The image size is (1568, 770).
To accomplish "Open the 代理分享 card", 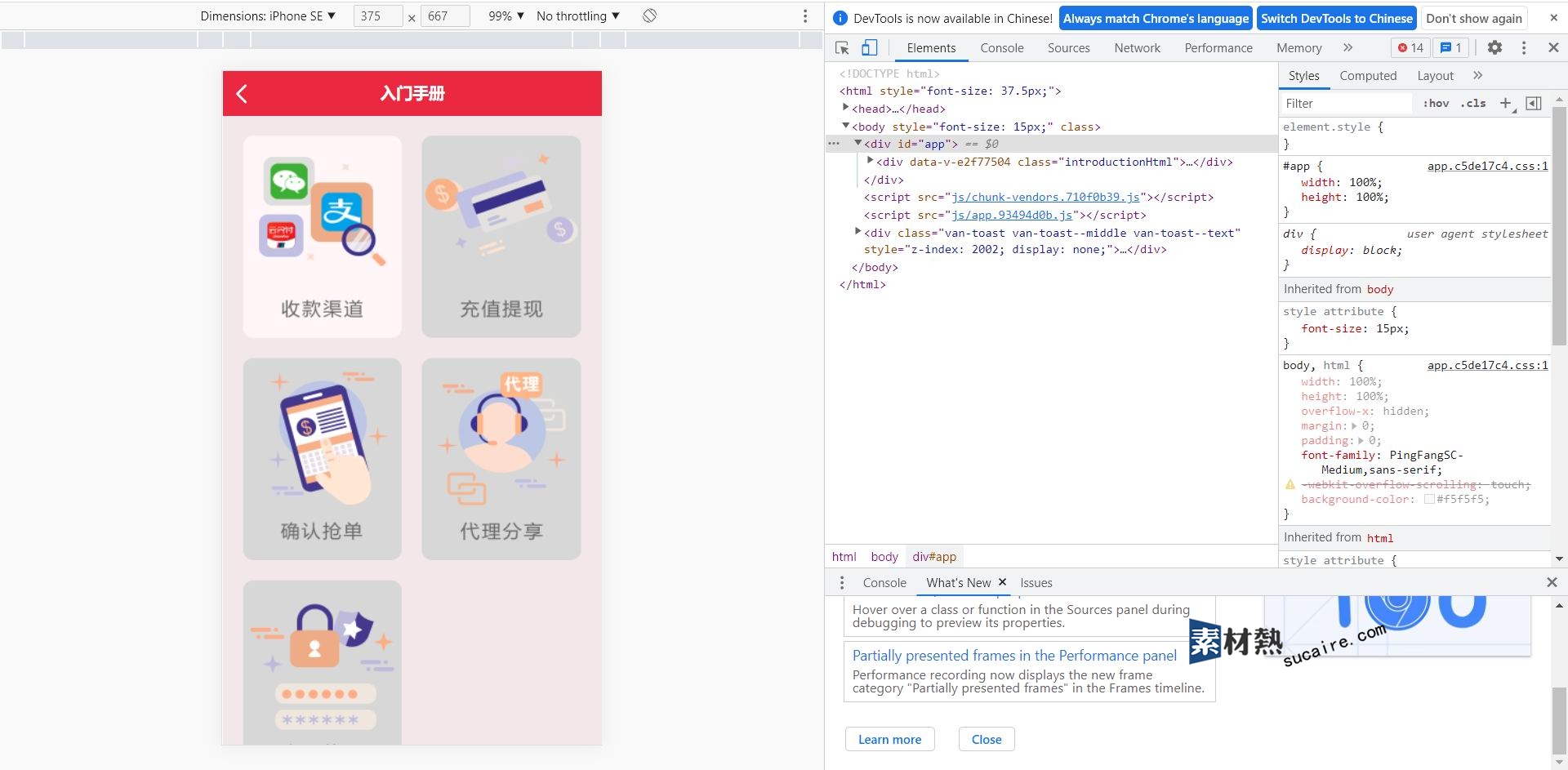I will point(501,459).
